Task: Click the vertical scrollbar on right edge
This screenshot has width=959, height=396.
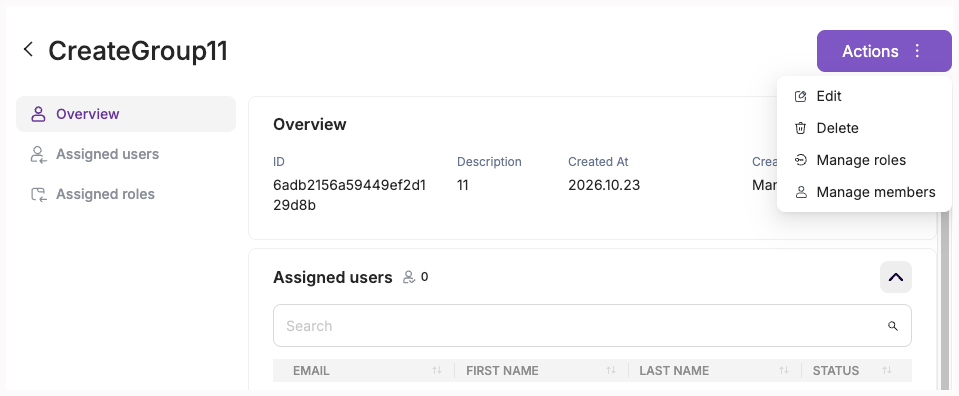Action: click(x=946, y=300)
